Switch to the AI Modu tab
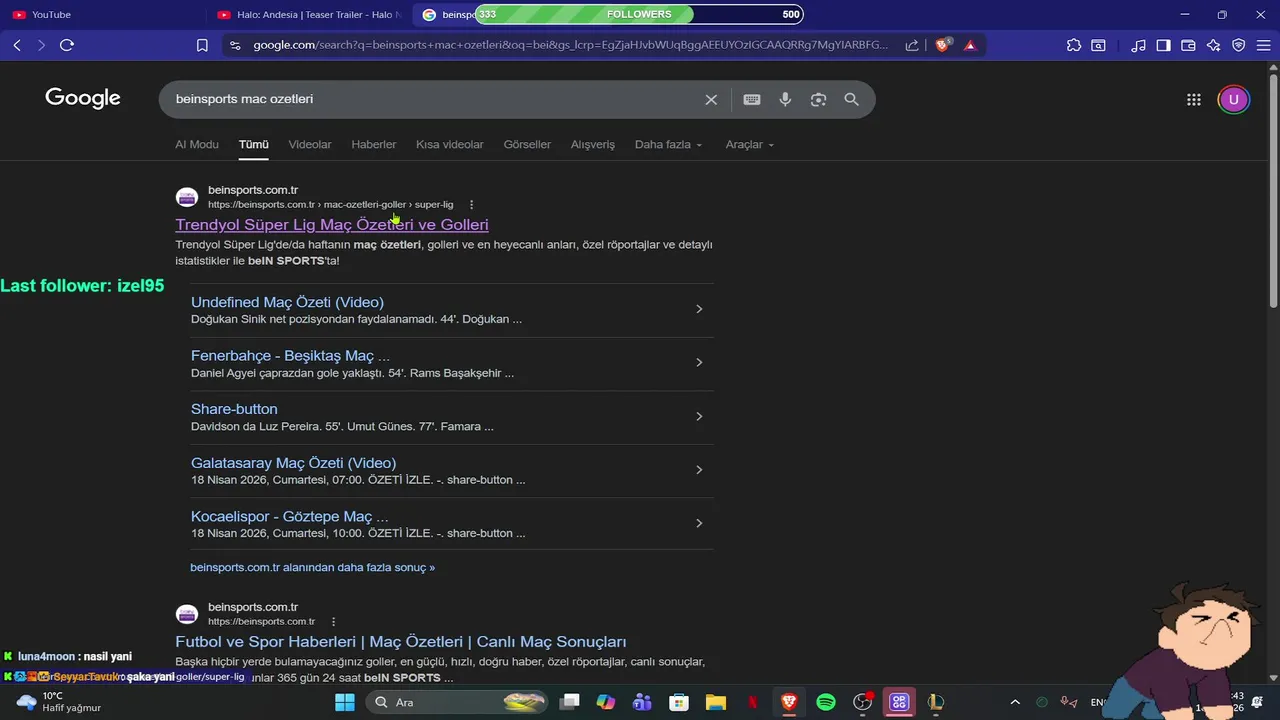The image size is (1280, 720). click(197, 144)
